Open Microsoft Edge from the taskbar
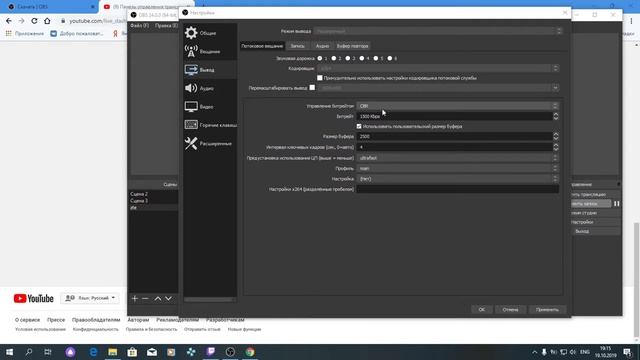Viewport: 640px width, 360px height. pos(93,352)
